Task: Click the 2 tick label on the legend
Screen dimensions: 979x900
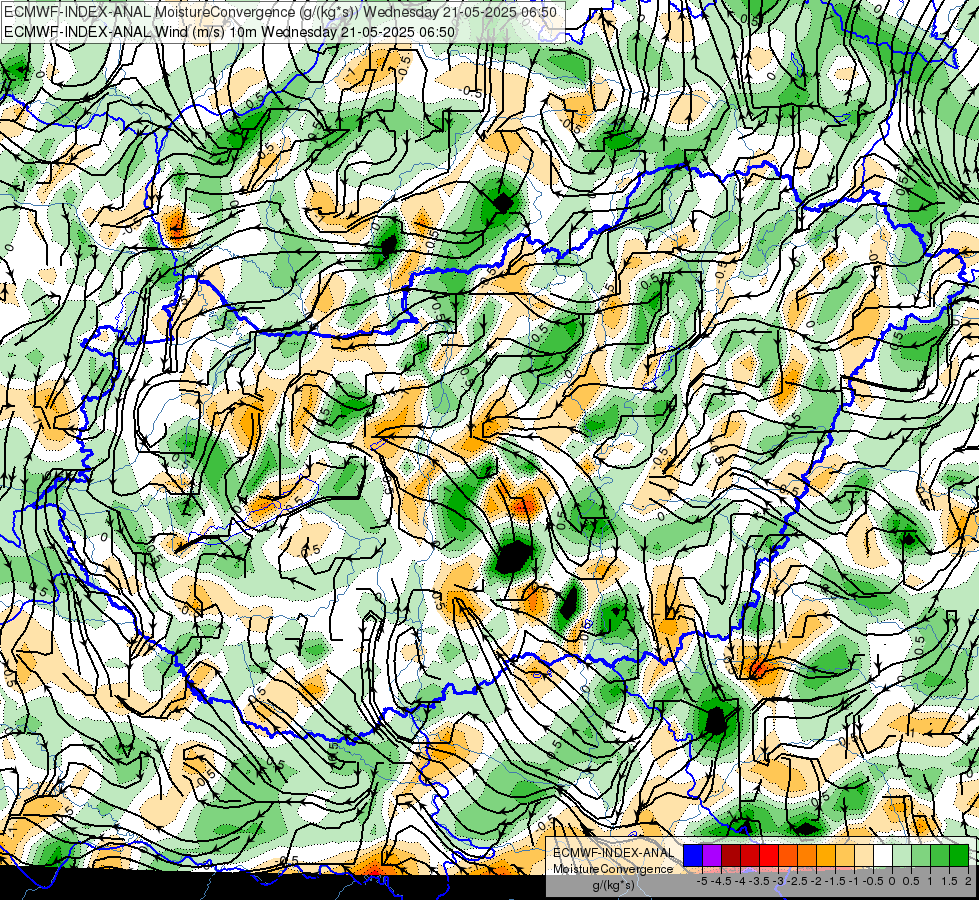Action: 968,881
